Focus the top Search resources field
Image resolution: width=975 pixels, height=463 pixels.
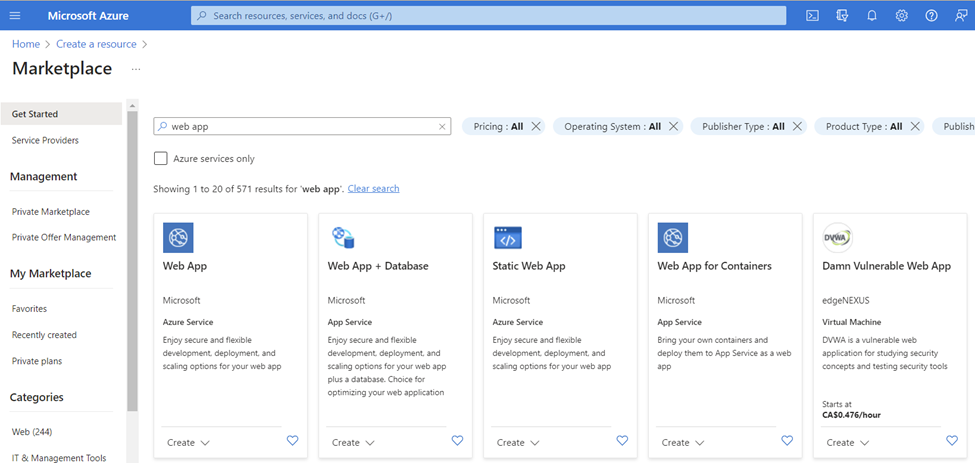[488, 16]
